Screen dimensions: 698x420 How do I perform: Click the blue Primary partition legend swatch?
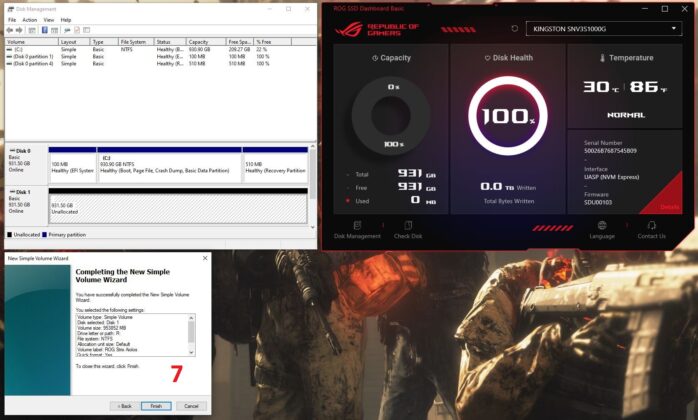coord(45,235)
